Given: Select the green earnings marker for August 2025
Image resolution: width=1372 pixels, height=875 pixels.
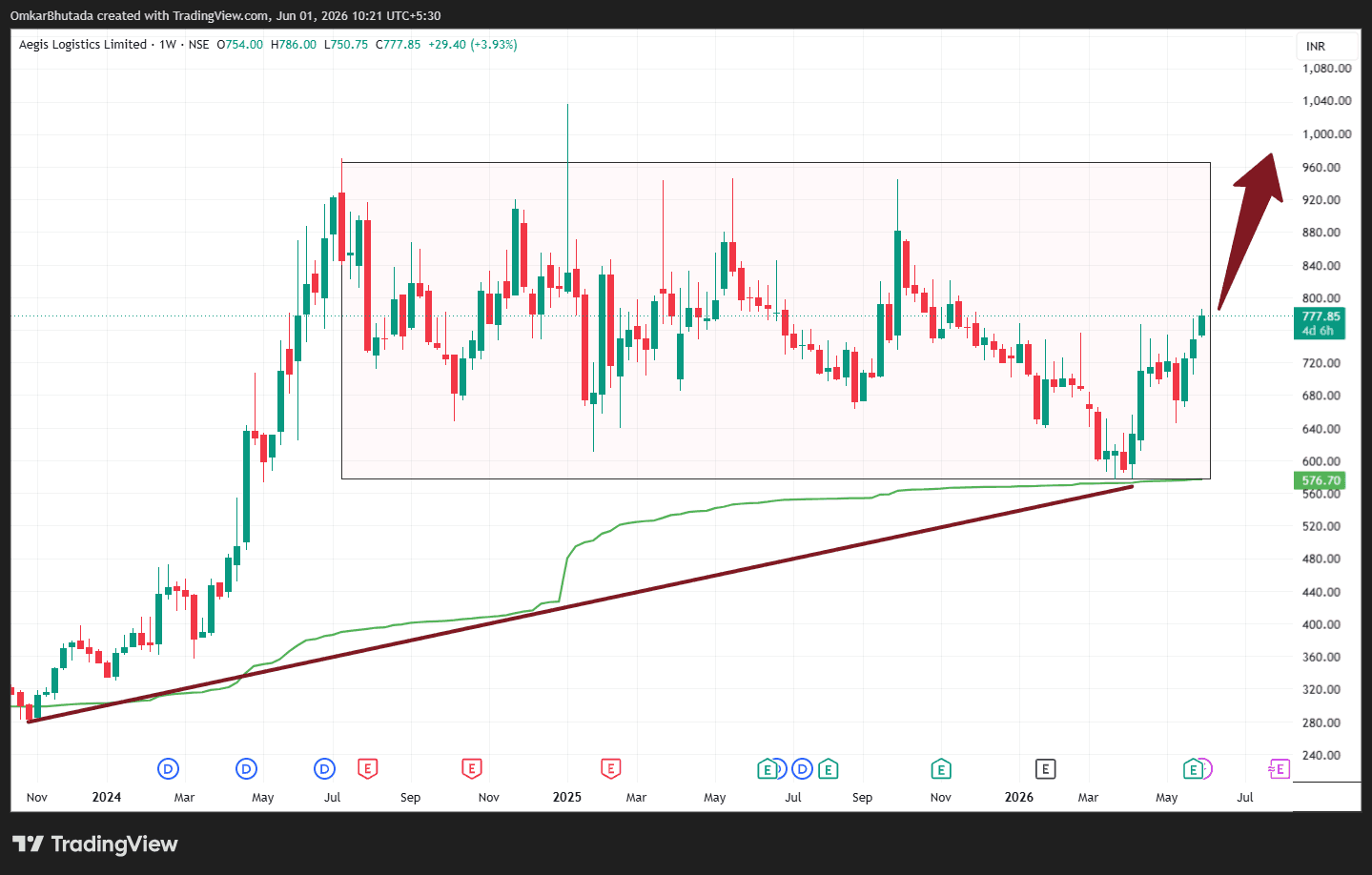Looking at the screenshot, I should click(828, 768).
